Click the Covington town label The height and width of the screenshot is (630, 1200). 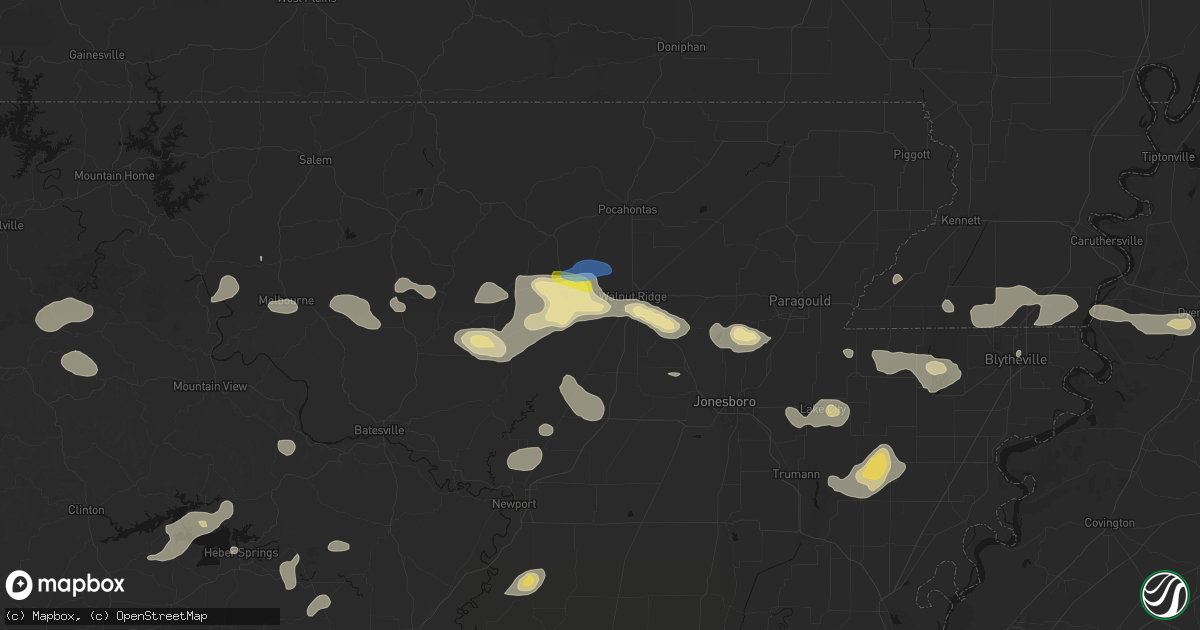[x=1109, y=523]
